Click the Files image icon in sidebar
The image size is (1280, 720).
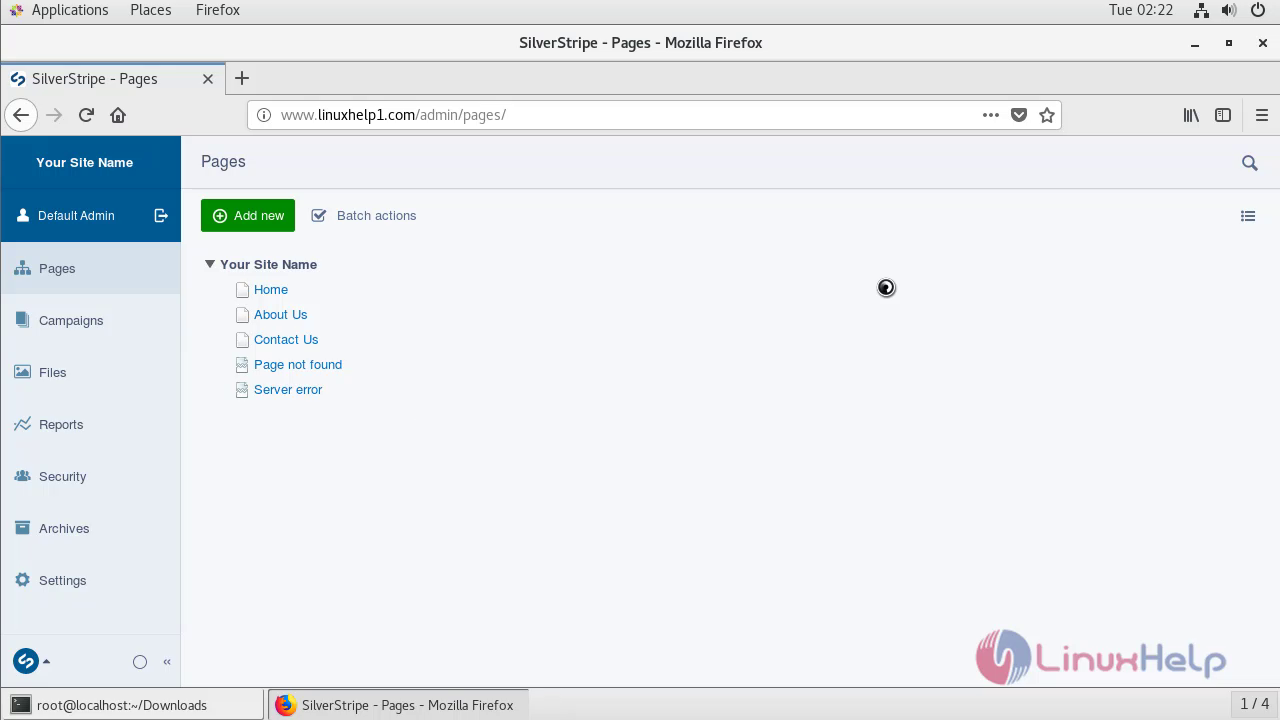22,372
